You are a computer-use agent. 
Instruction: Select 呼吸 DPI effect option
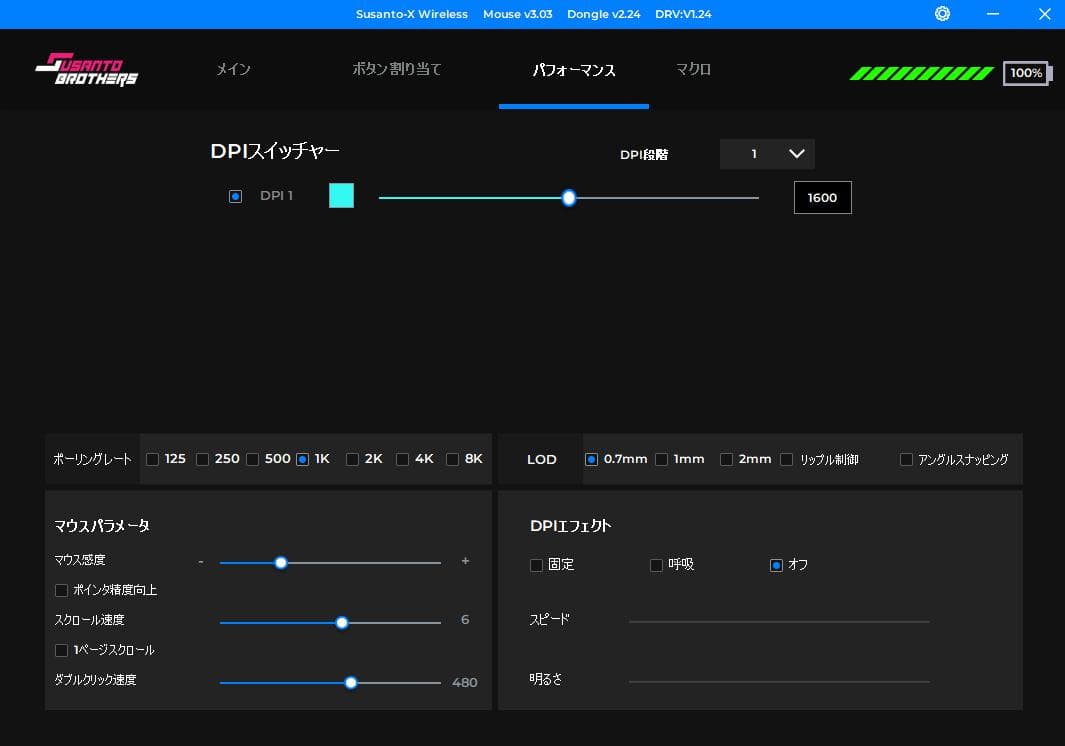tap(657, 565)
